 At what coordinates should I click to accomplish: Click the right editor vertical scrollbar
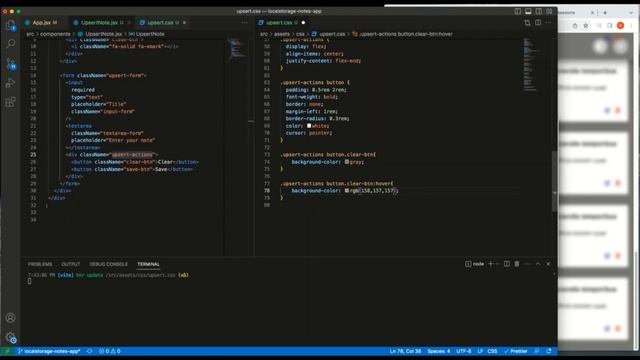click(554, 181)
